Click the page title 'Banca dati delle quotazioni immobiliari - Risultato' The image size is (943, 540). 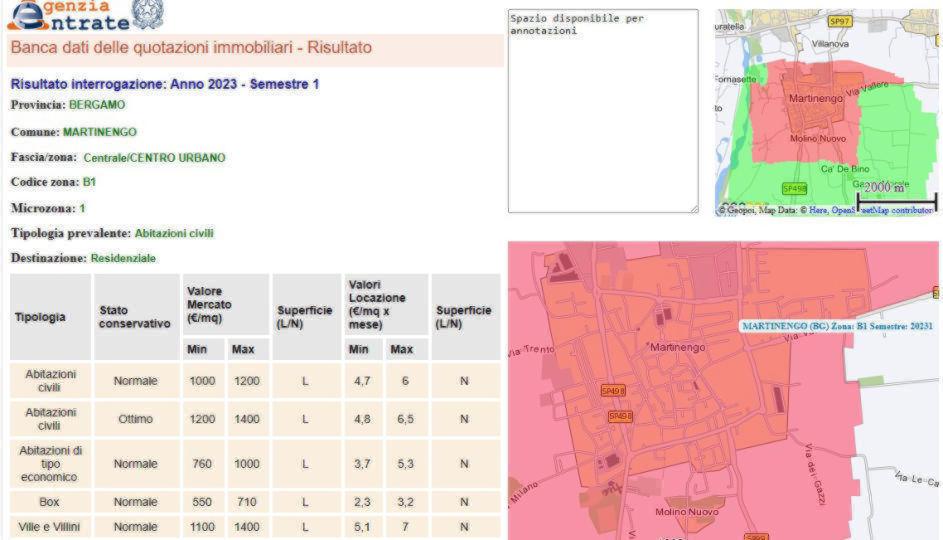191,48
